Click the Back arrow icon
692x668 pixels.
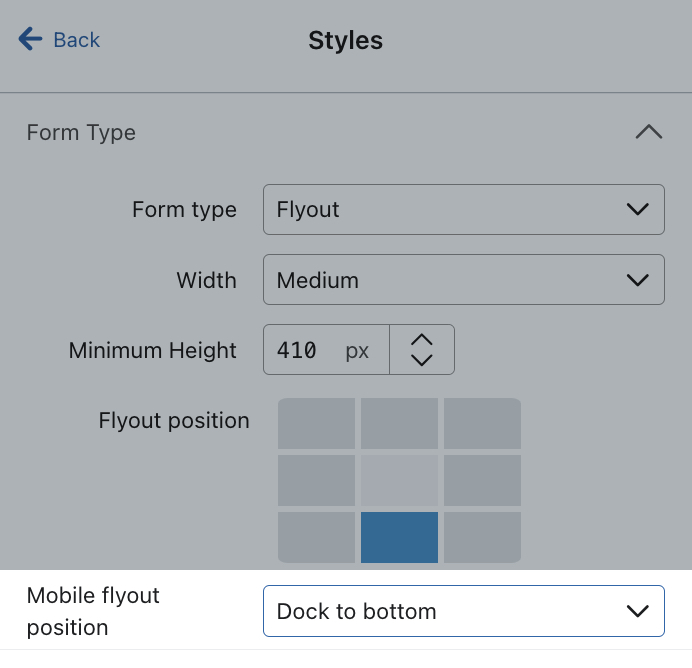30,40
